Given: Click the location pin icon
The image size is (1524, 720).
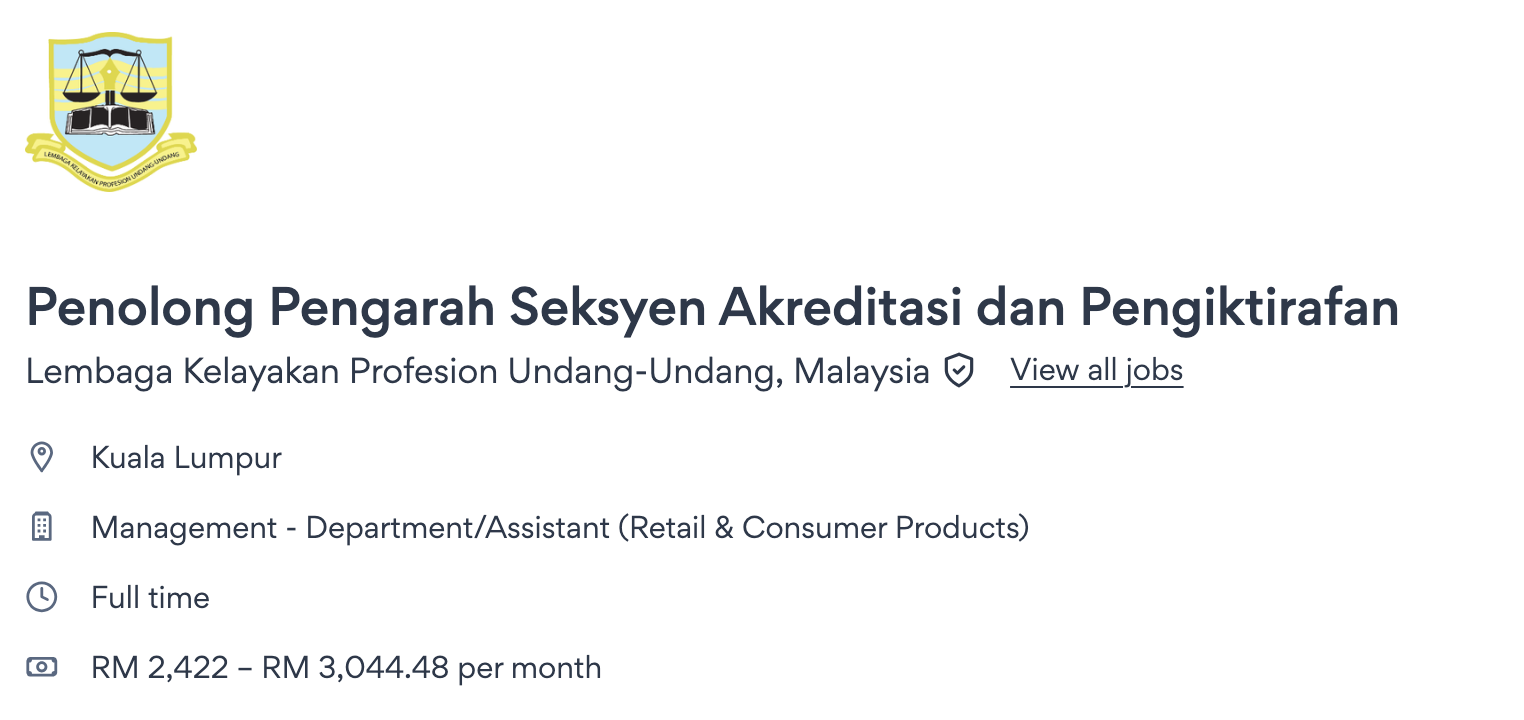Looking at the screenshot, I should (41, 458).
